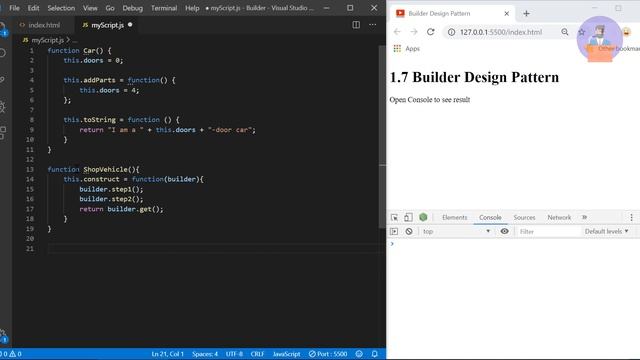Viewport: 640px width, 360px height.
Task: Toggle the console sidebar
Action: (x=394, y=231)
